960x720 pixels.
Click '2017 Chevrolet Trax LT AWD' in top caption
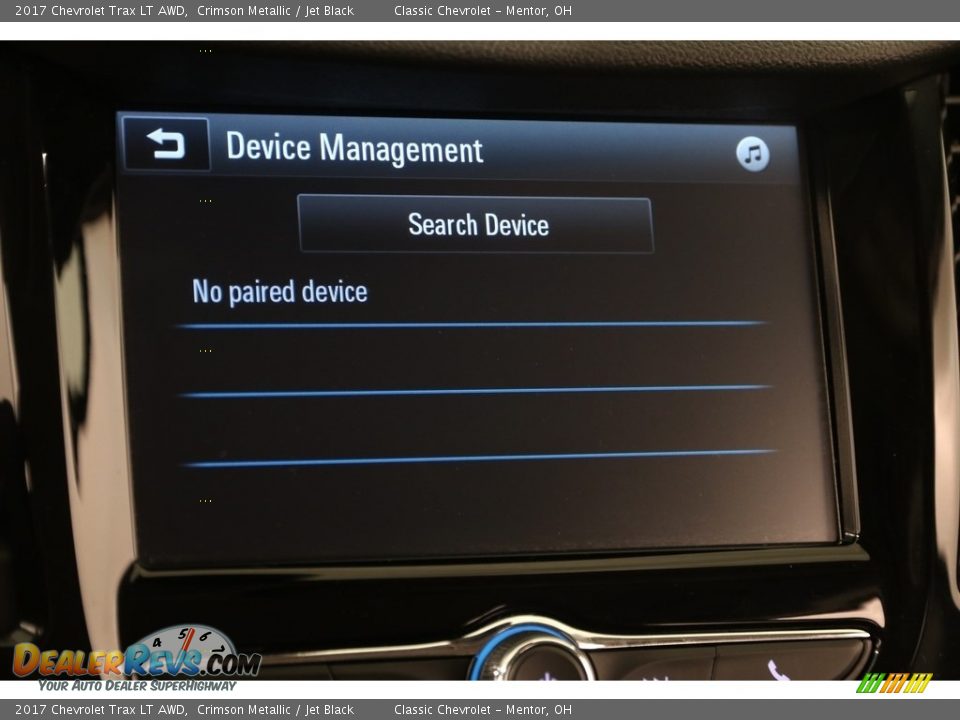click(100, 11)
